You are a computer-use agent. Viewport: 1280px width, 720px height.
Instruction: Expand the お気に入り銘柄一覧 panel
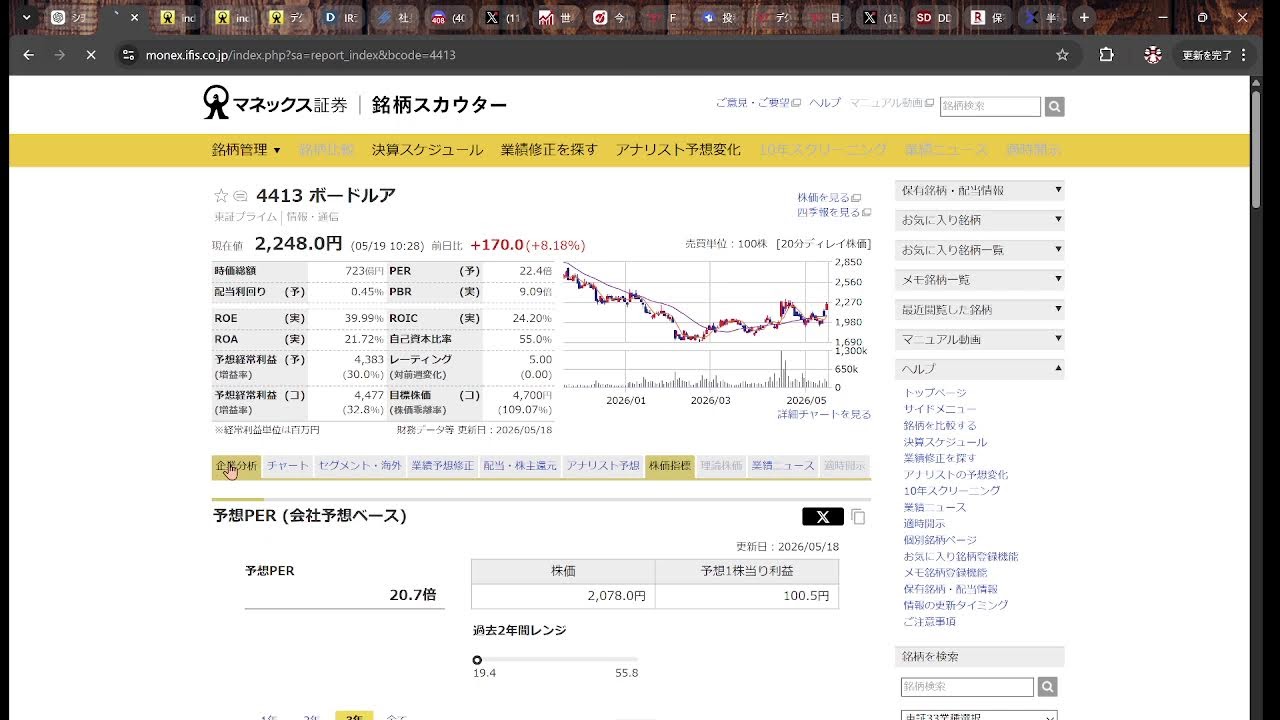point(980,250)
